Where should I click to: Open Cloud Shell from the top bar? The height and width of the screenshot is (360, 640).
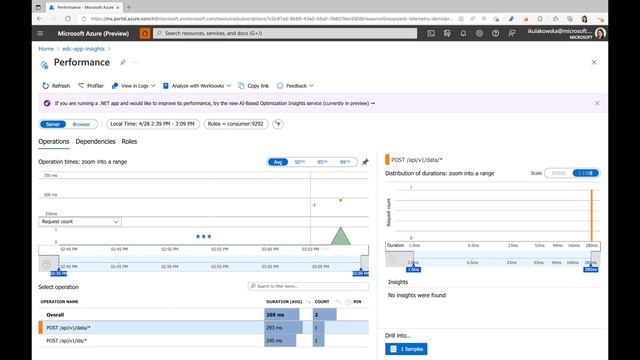click(431, 33)
